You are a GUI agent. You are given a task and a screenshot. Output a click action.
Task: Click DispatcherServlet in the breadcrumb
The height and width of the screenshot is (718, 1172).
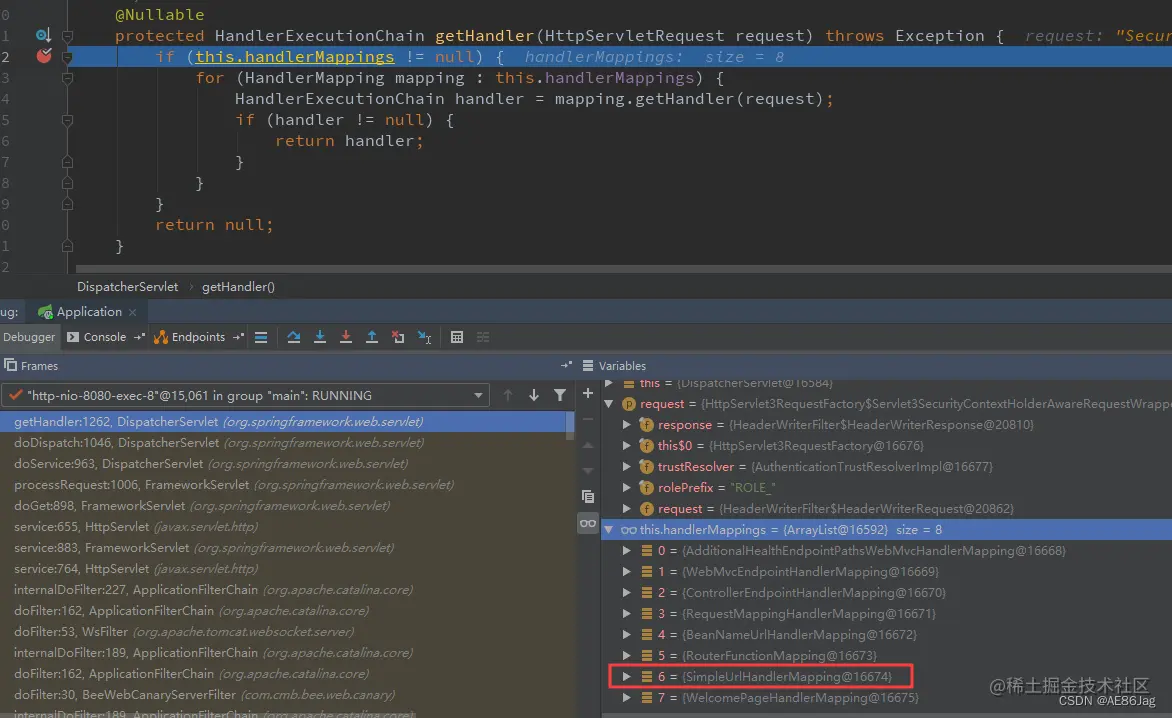pos(127,287)
